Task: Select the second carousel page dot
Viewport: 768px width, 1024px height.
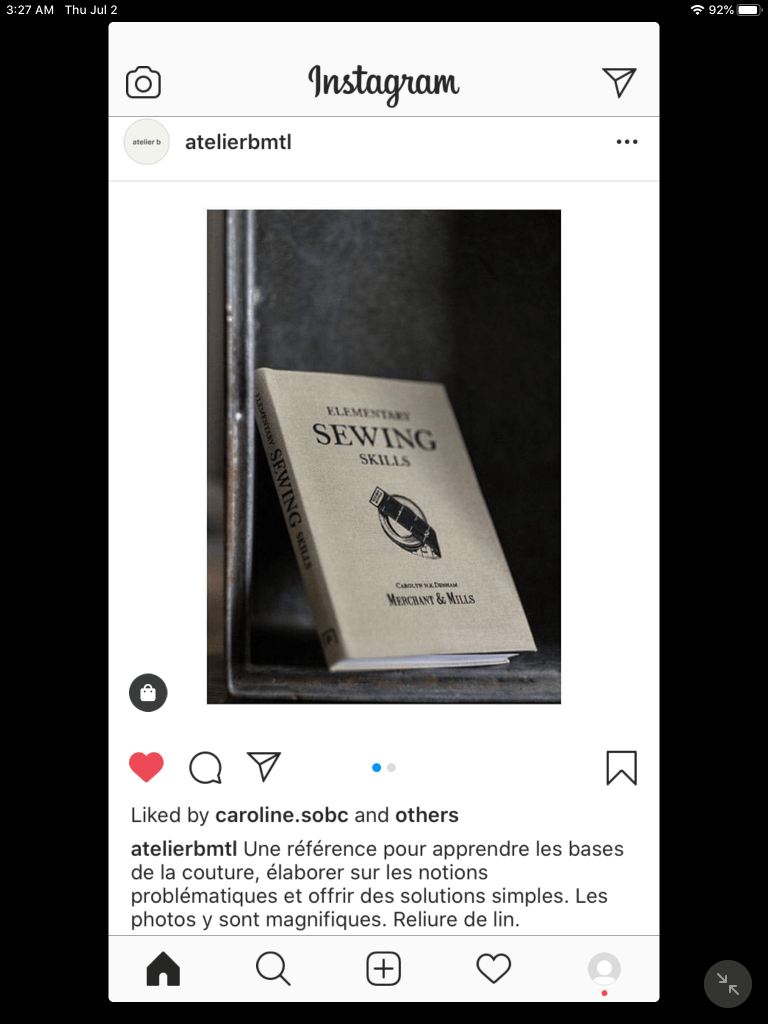Action: pos(391,767)
